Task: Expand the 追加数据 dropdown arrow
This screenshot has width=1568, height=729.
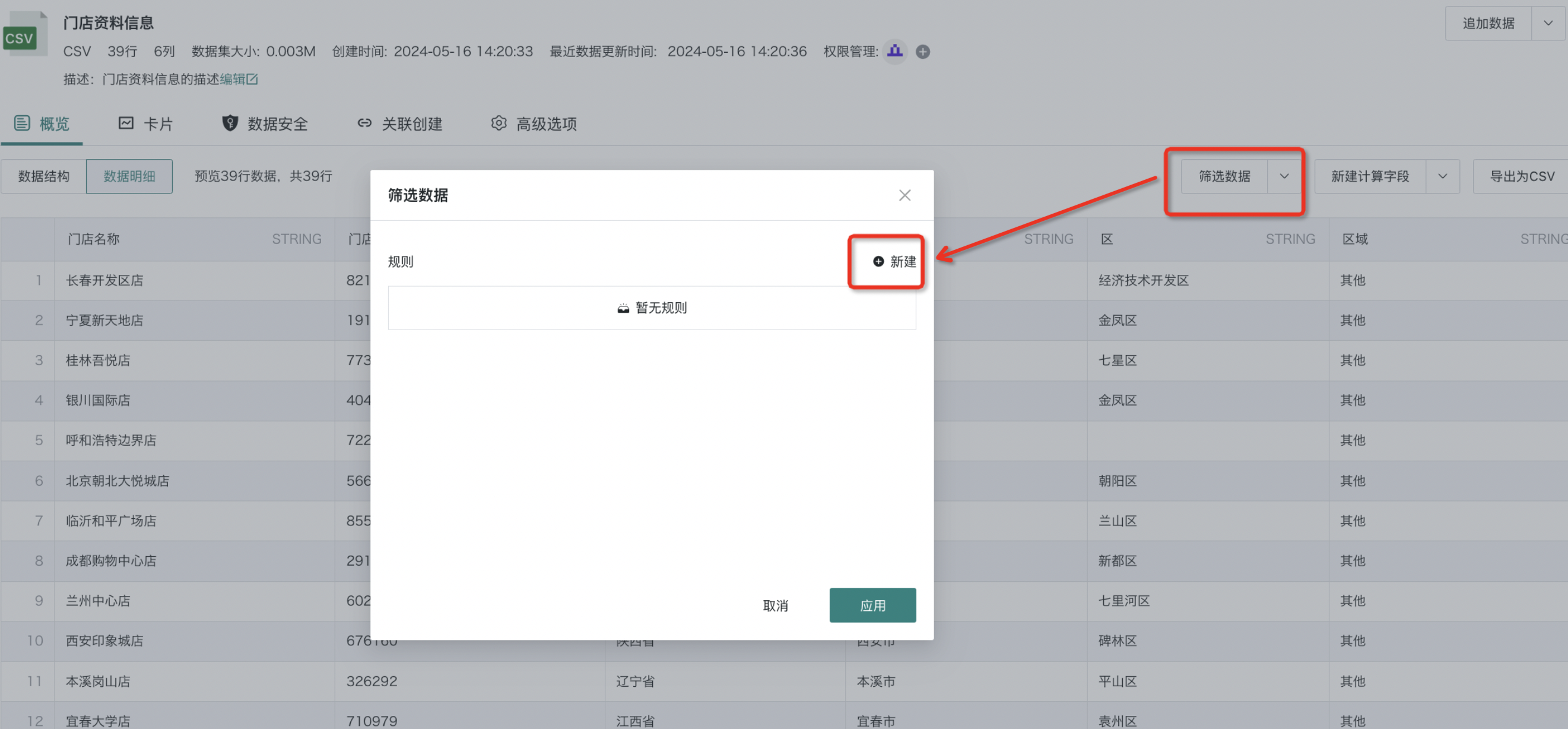Action: click(x=1548, y=24)
